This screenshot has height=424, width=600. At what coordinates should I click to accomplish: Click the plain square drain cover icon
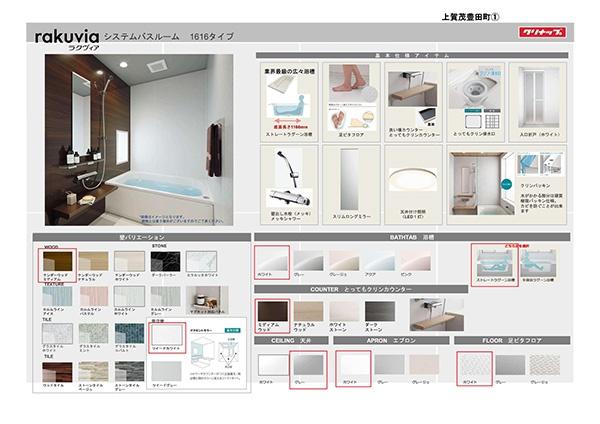(x=472, y=121)
